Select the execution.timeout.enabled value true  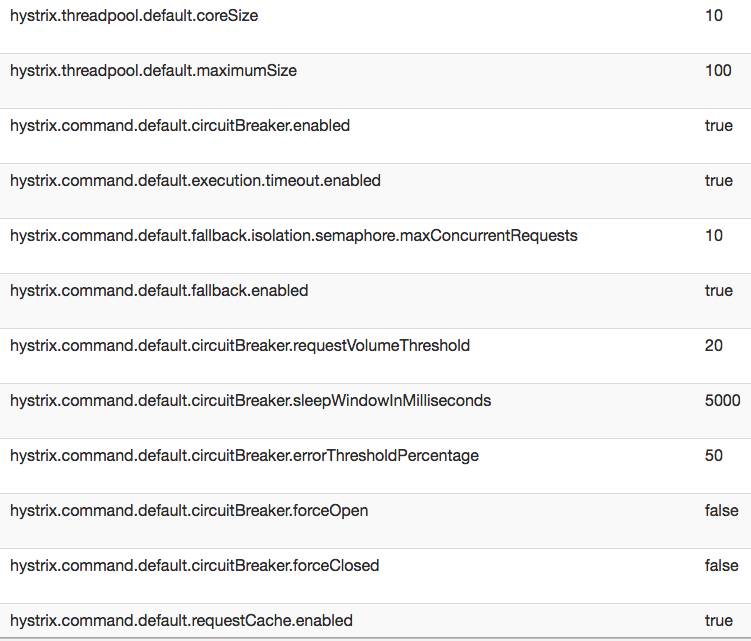[x=718, y=181]
